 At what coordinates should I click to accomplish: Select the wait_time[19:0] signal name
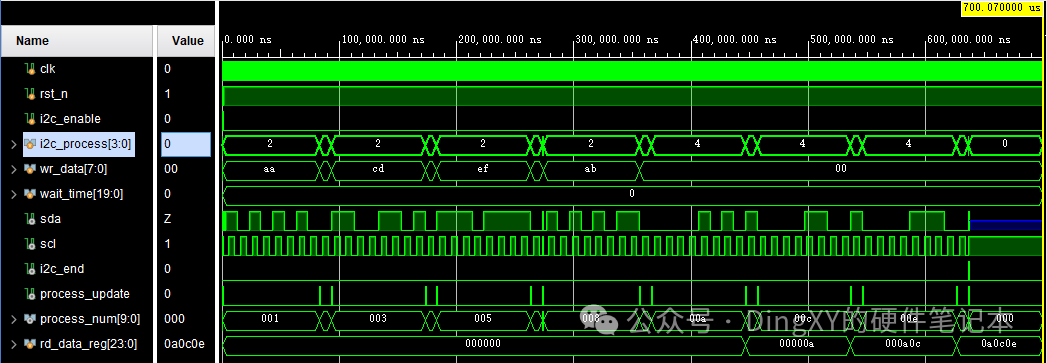(x=81, y=194)
